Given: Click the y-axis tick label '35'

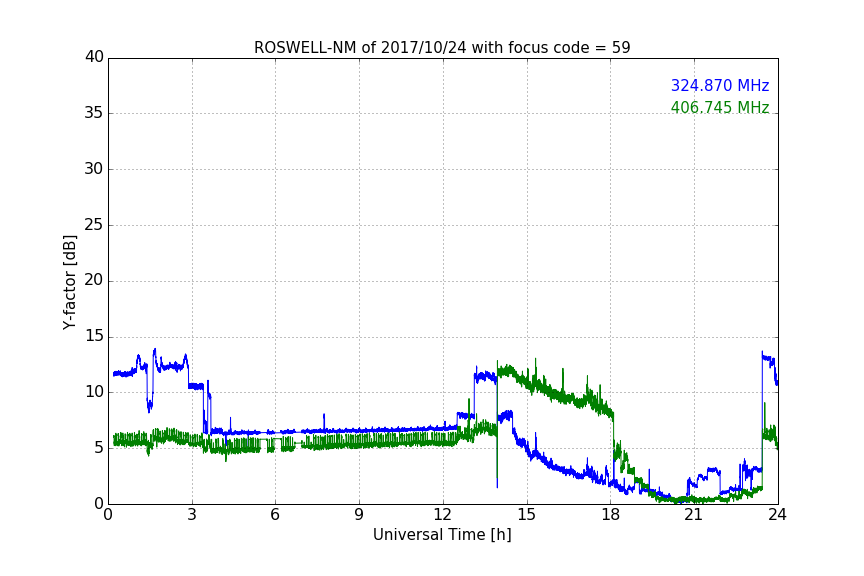Looking at the screenshot, I should pos(94,113).
